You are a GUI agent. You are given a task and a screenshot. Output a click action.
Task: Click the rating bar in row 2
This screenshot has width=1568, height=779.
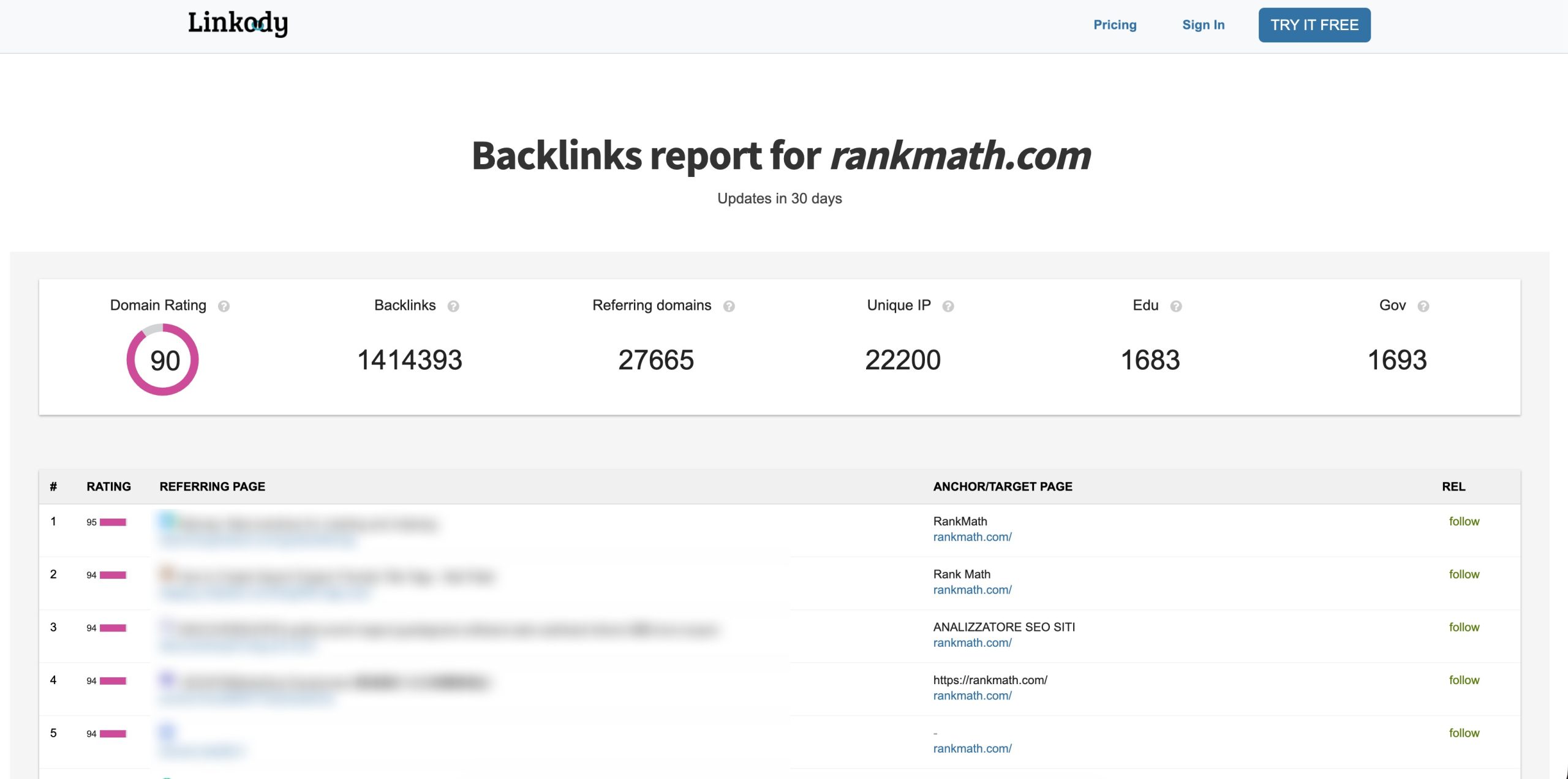click(113, 575)
